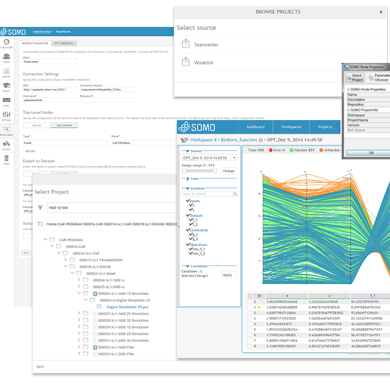This screenshot has width=390, height=390.
Task: Click the green icon on 1600 Files row
Action: point(95,347)
